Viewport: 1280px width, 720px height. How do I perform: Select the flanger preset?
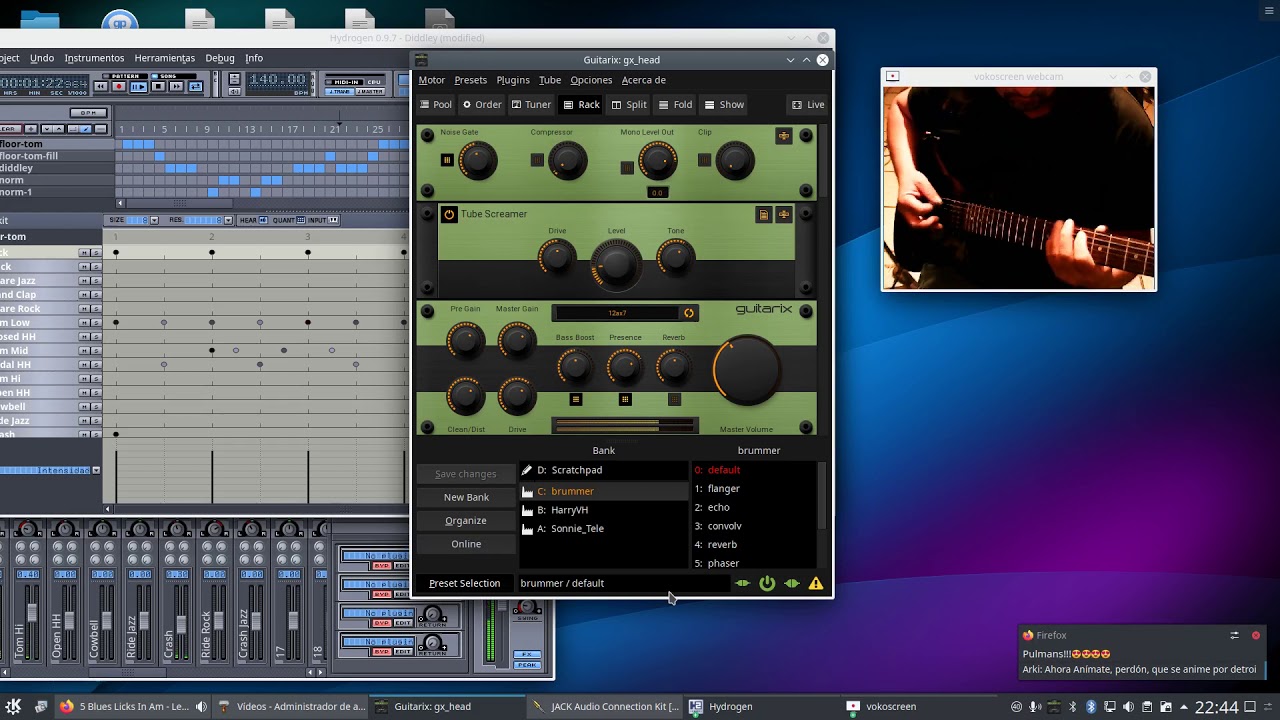coord(755,489)
